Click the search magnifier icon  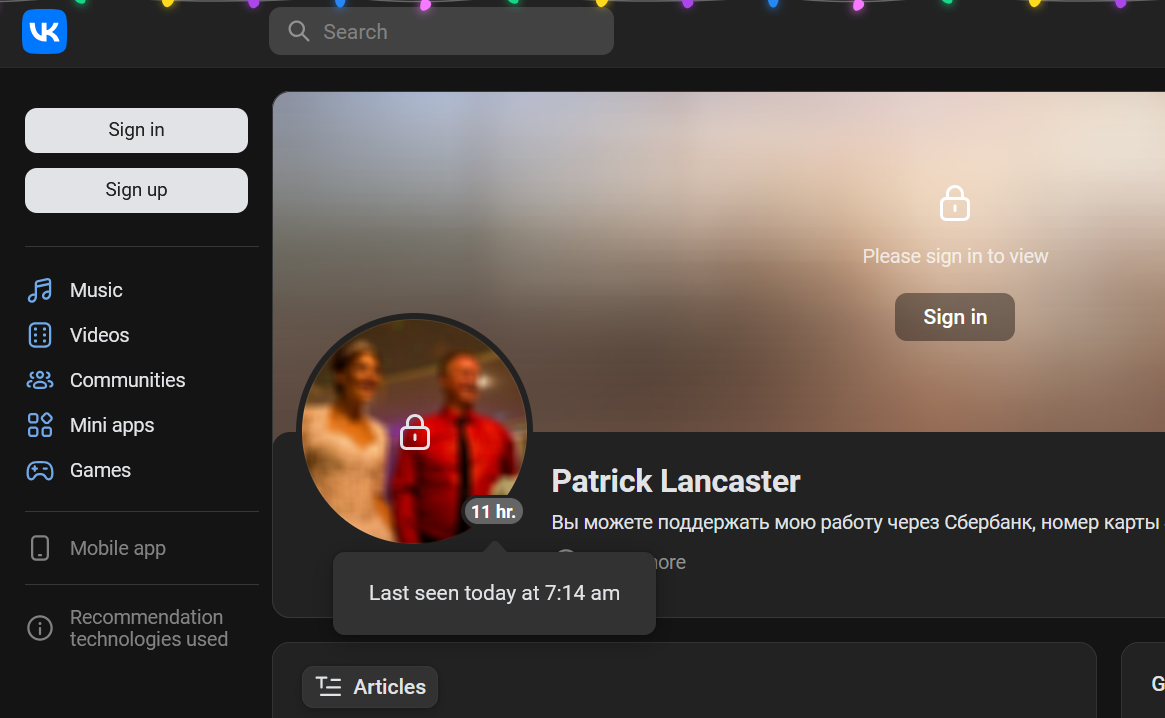[299, 31]
